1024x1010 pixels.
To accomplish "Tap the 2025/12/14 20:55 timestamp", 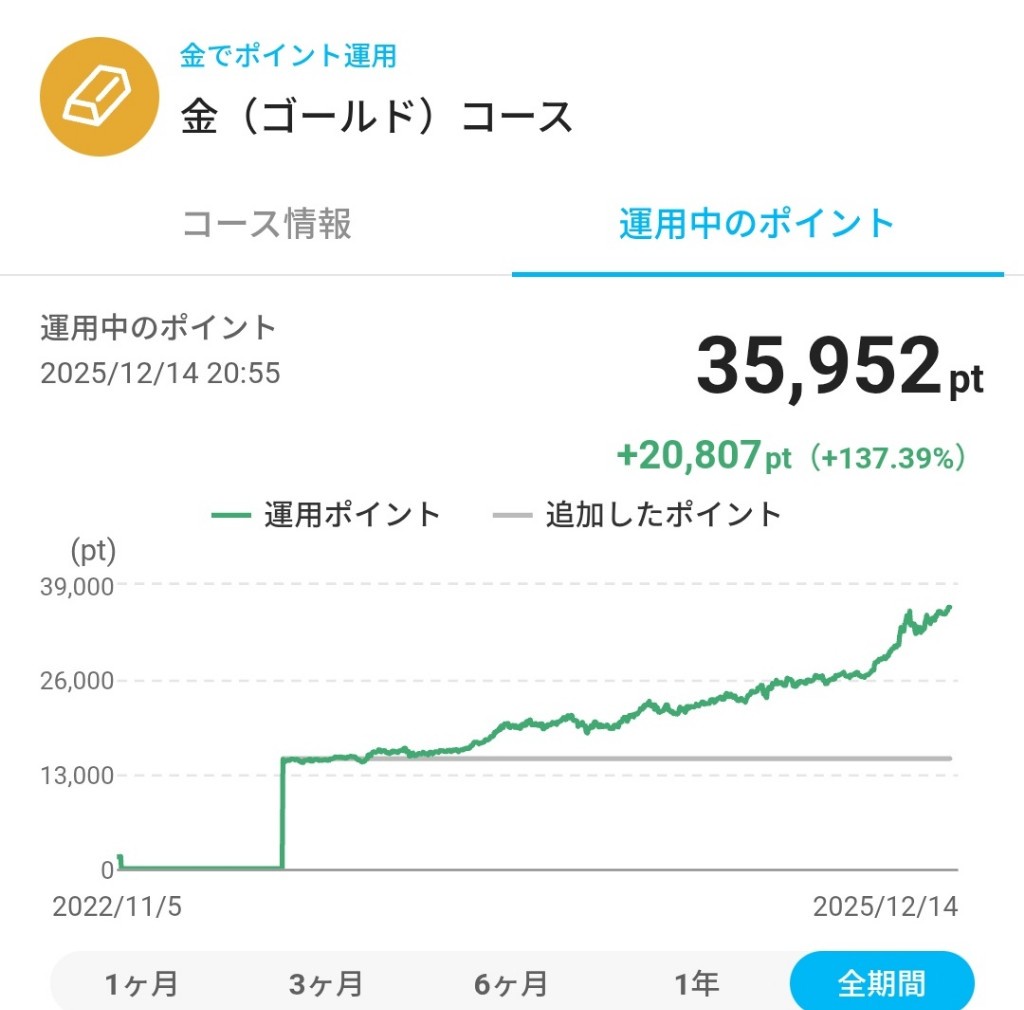I will tap(160, 374).
